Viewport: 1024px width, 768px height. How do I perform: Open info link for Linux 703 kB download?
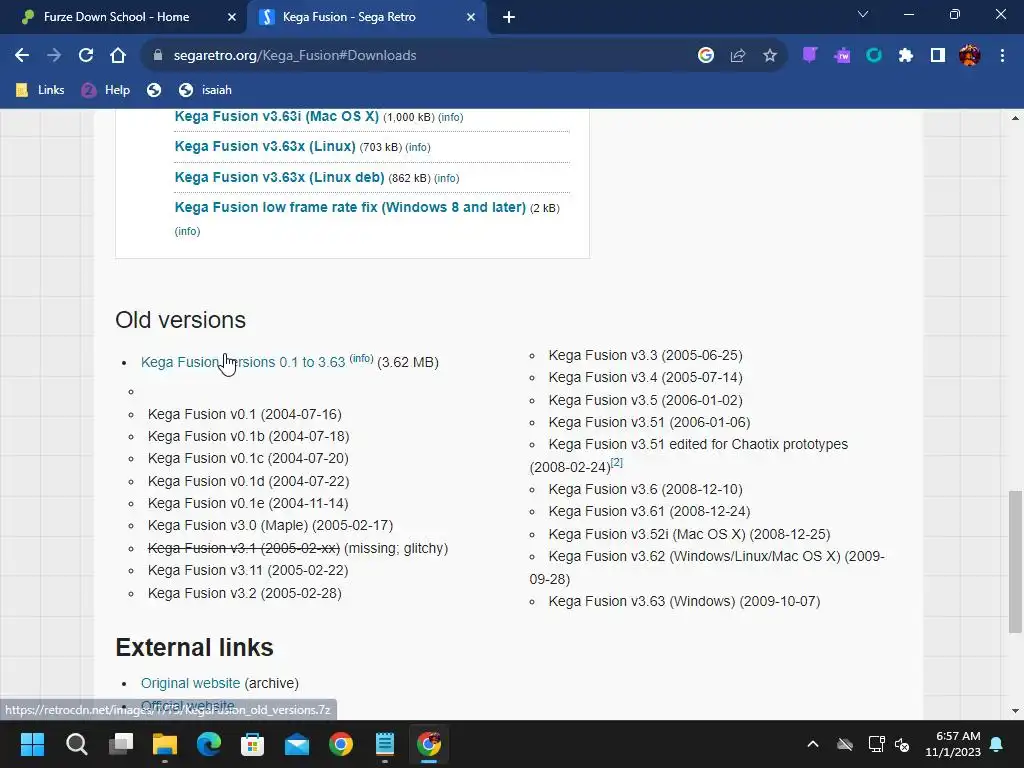(418, 148)
